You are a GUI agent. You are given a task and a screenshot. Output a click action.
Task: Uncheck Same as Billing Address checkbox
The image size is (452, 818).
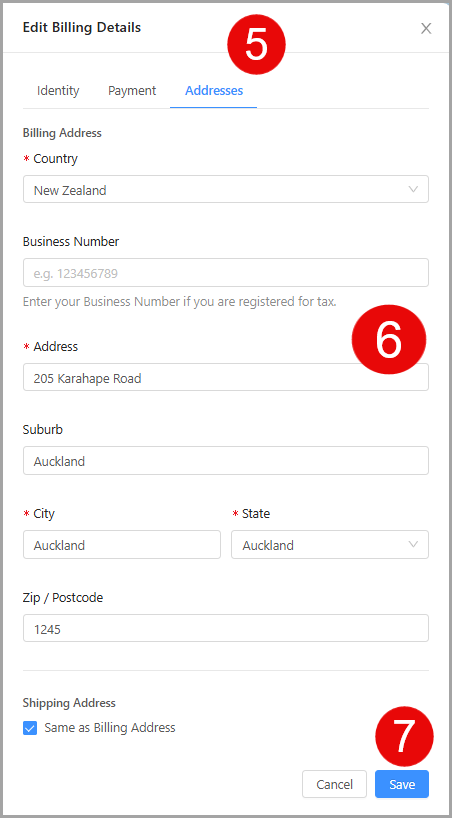coord(30,728)
